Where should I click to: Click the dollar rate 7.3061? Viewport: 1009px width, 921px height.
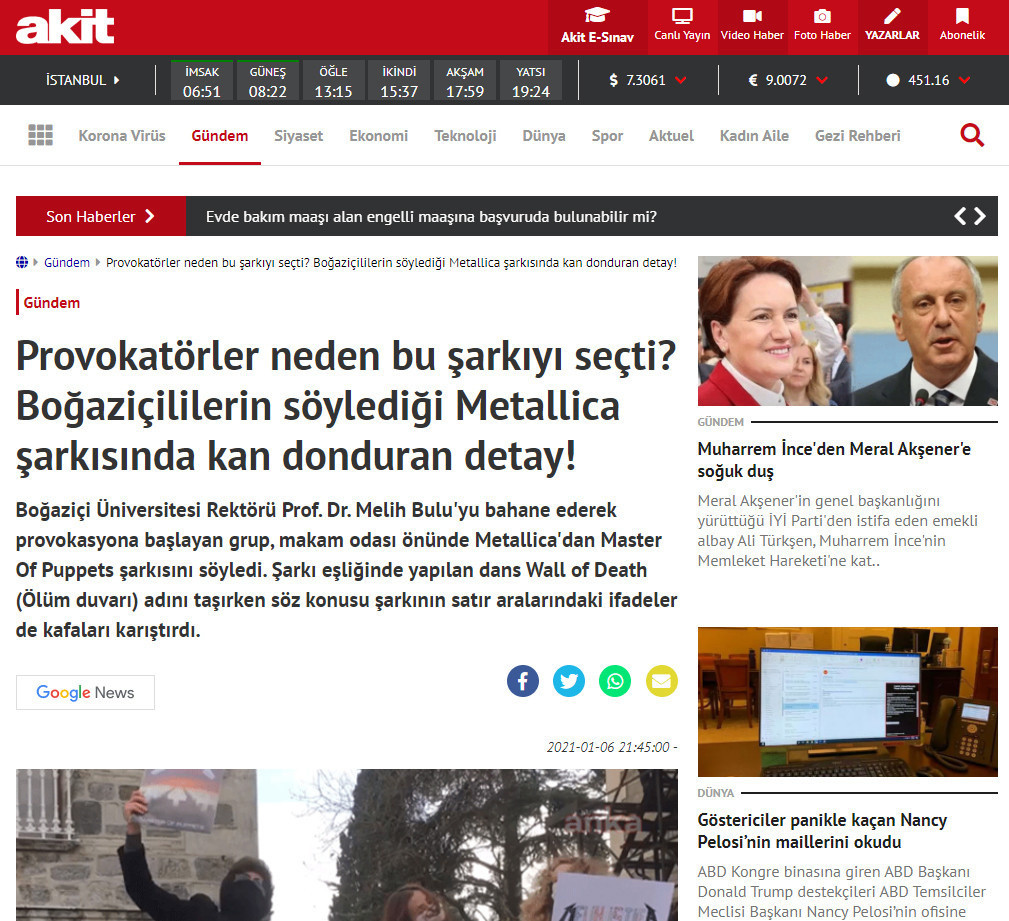tap(648, 80)
